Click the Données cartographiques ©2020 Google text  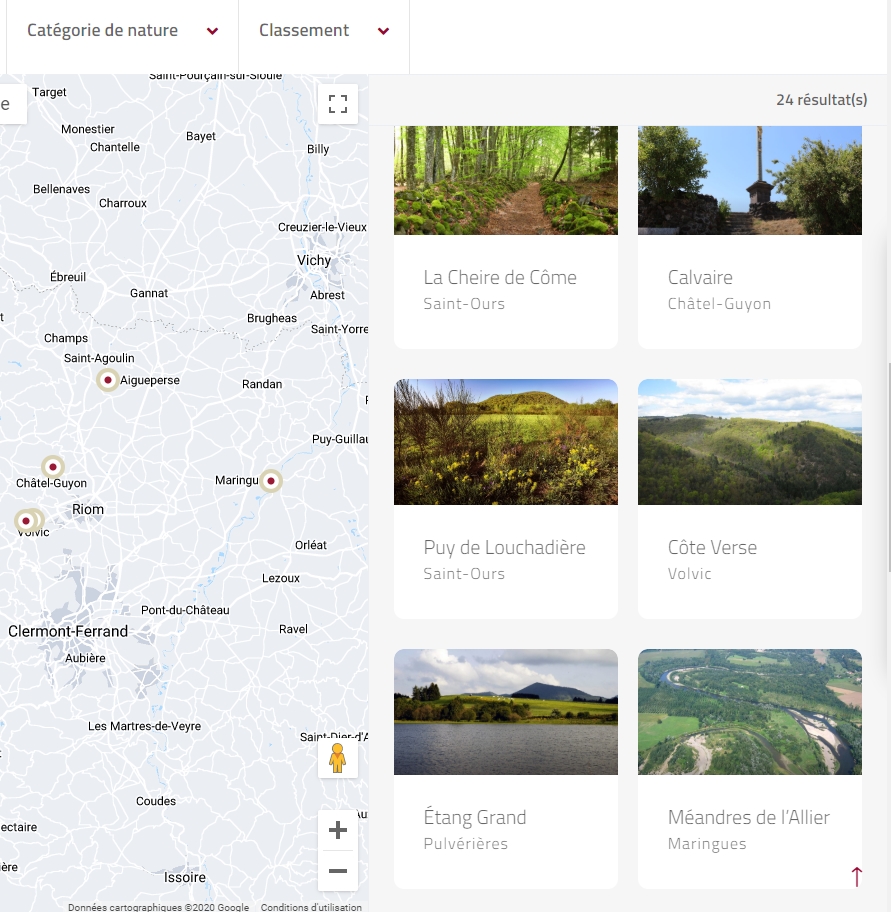coord(158,907)
